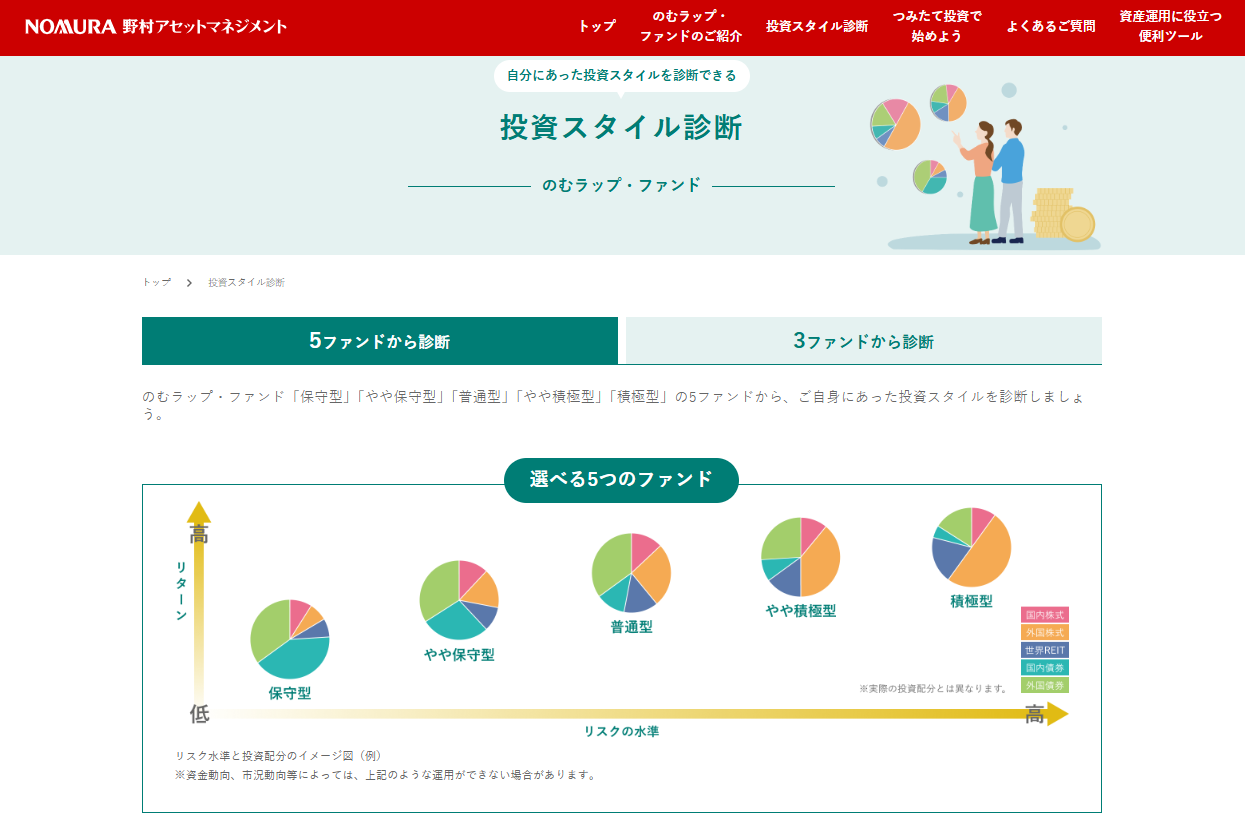The width and height of the screenshot is (1245, 819).
Task: Click the 積極型 pie chart
Action: click(971, 547)
